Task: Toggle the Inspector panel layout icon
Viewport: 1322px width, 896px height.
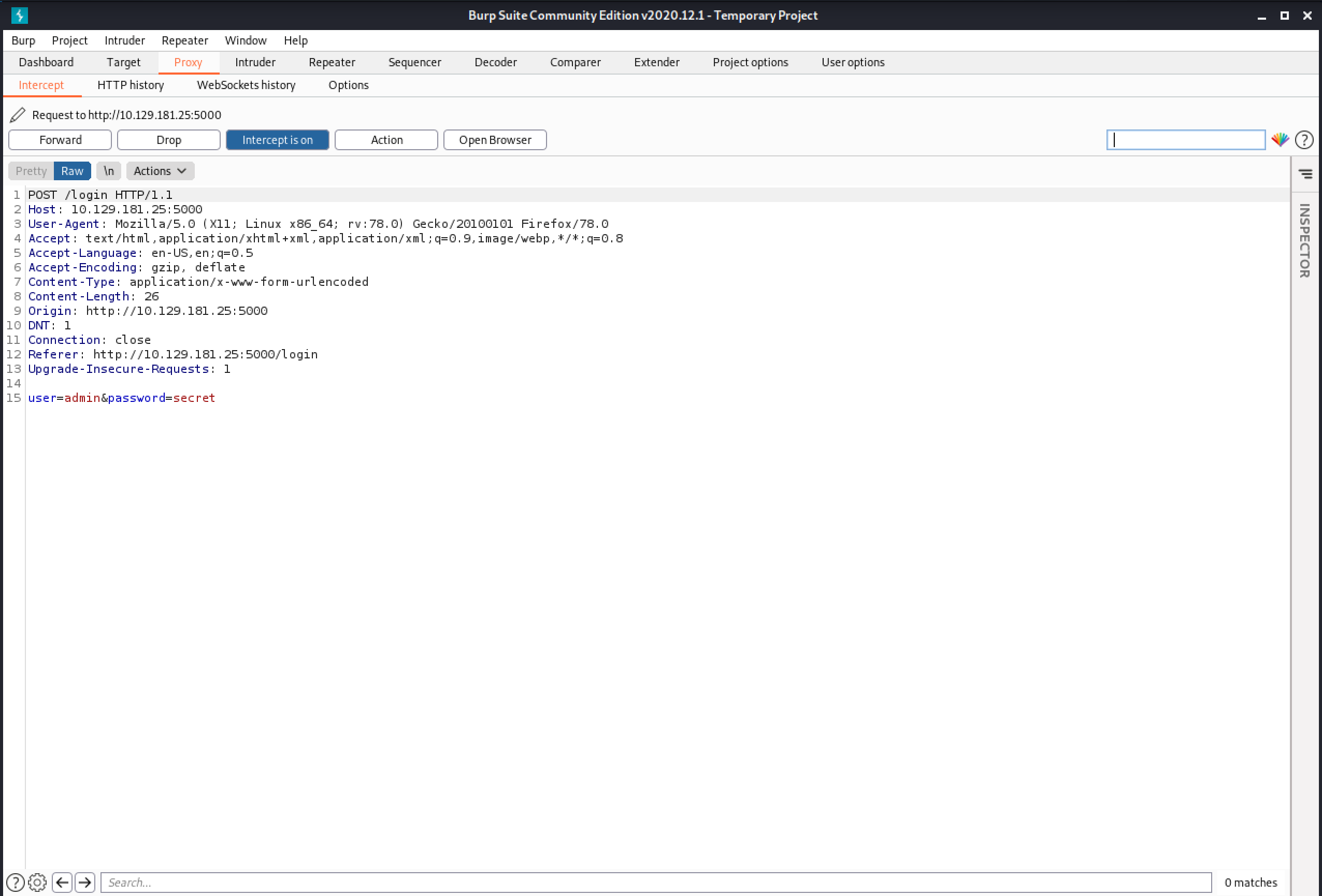Action: click(1305, 174)
